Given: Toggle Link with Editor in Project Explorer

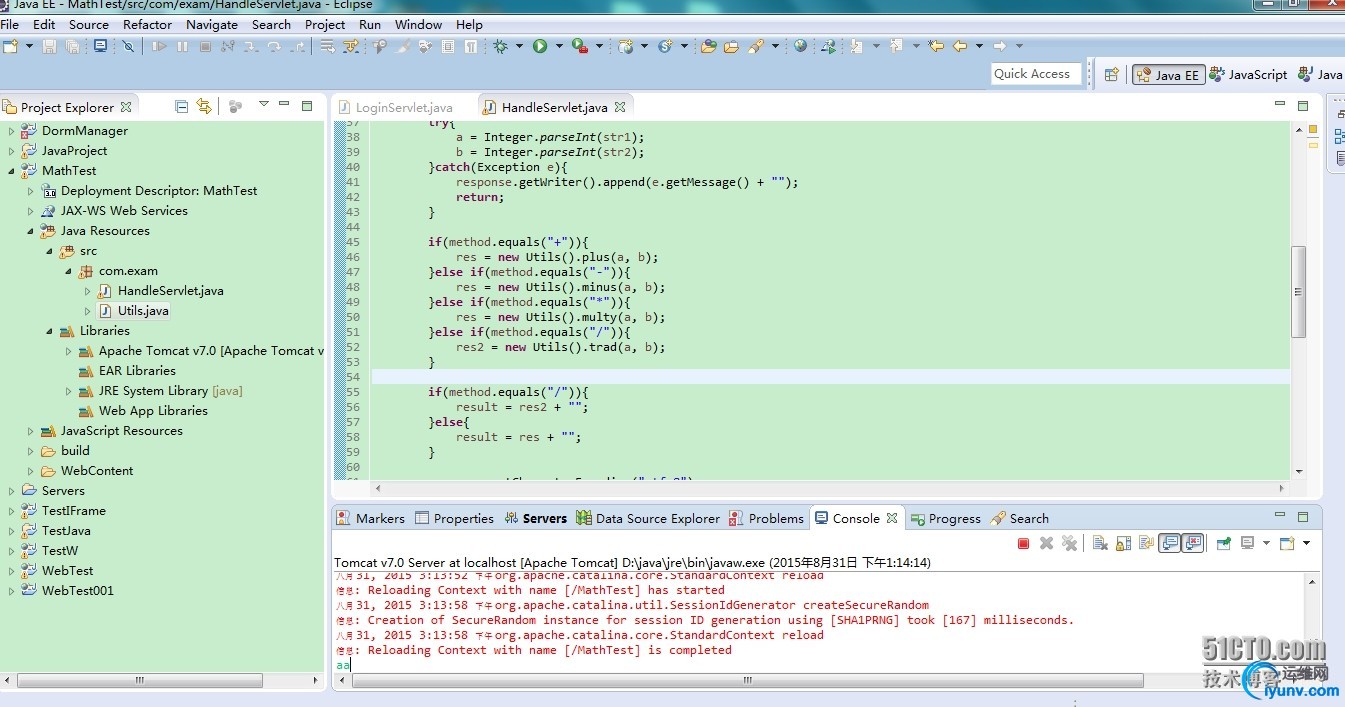Looking at the screenshot, I should tap(204, 106).
